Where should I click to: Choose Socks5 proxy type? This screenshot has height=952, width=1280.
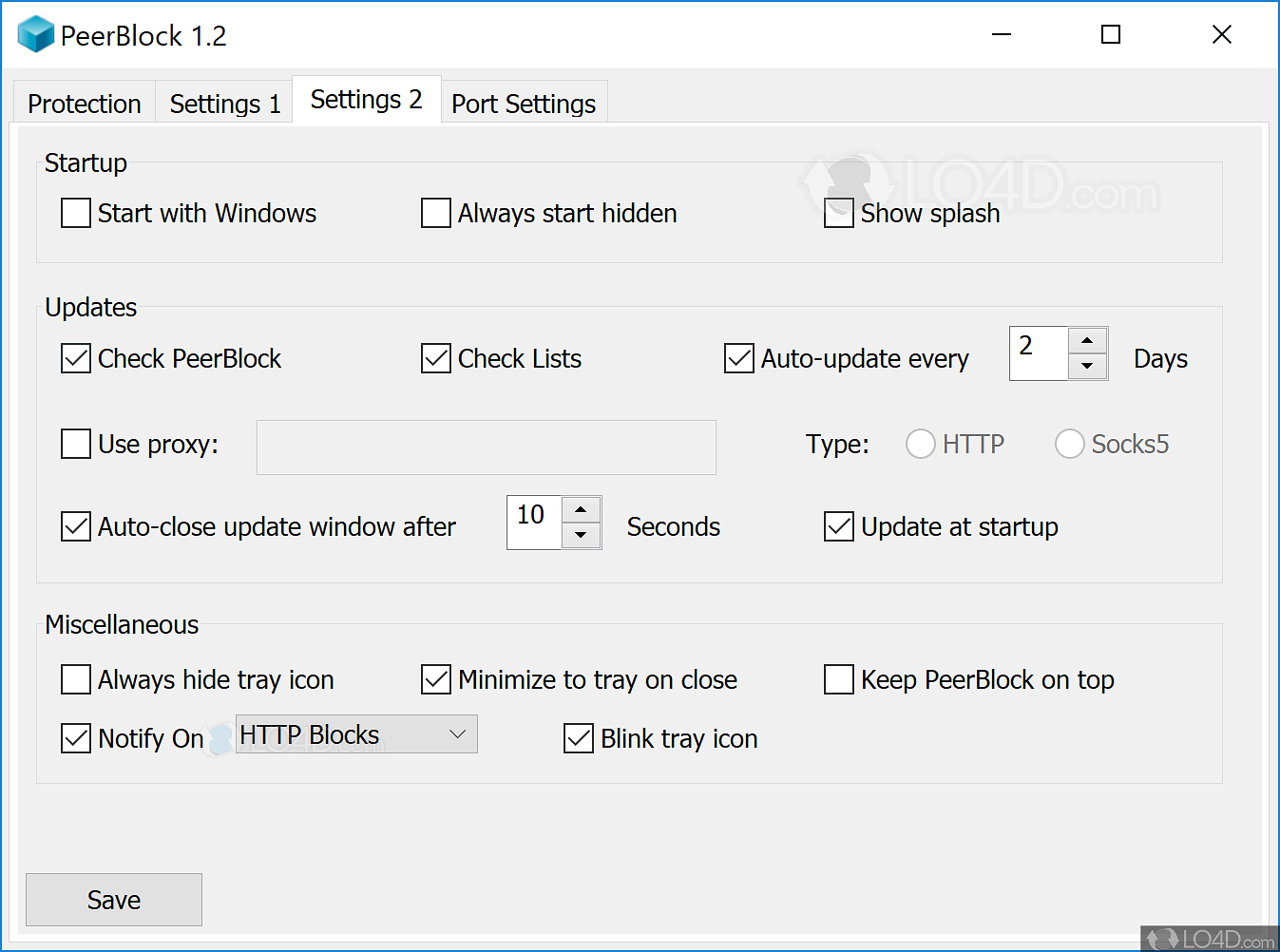(1069, 444)
